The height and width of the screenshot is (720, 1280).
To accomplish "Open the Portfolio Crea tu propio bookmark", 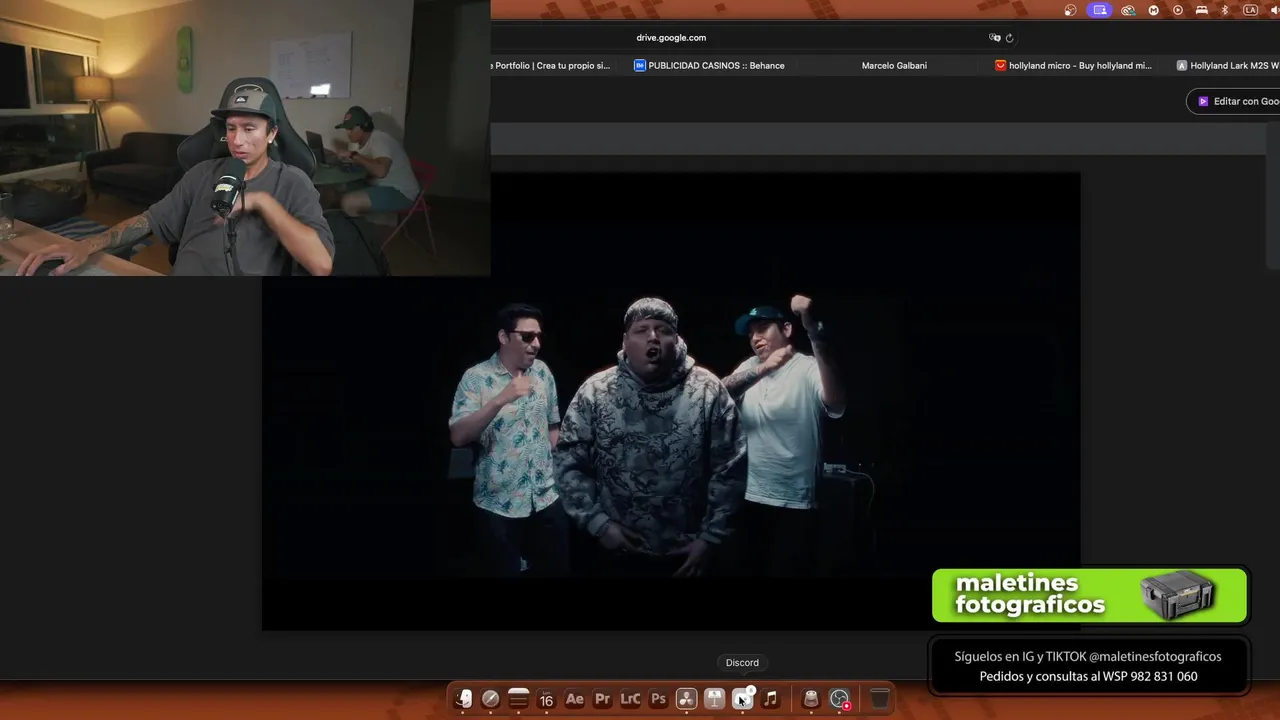I will tap(550, 65).
